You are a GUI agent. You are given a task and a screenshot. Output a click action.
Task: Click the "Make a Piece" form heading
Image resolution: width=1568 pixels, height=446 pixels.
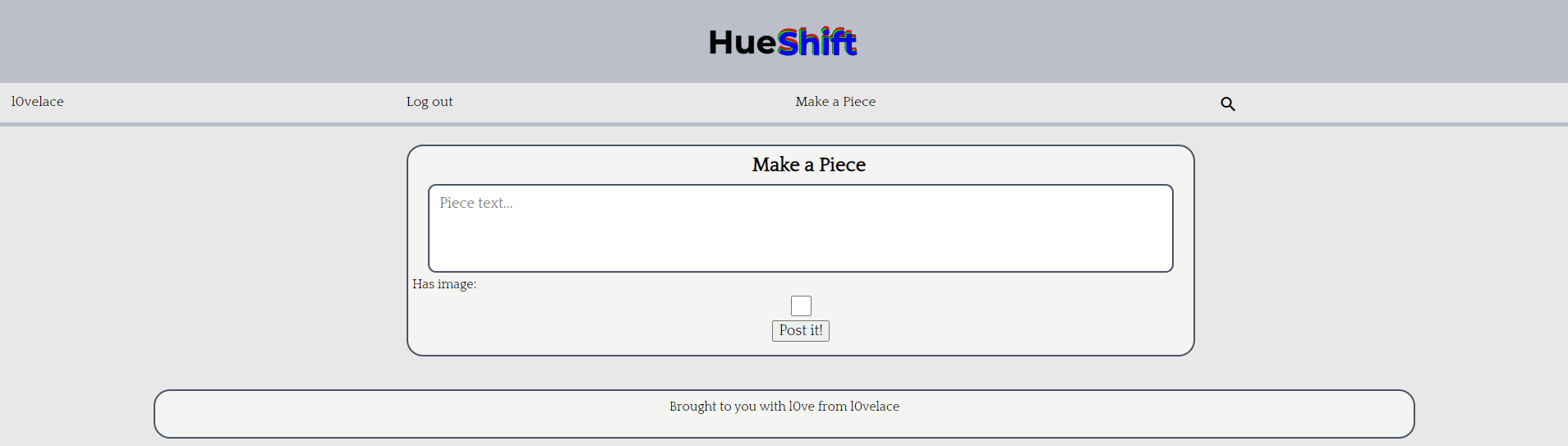pos(809,164)
